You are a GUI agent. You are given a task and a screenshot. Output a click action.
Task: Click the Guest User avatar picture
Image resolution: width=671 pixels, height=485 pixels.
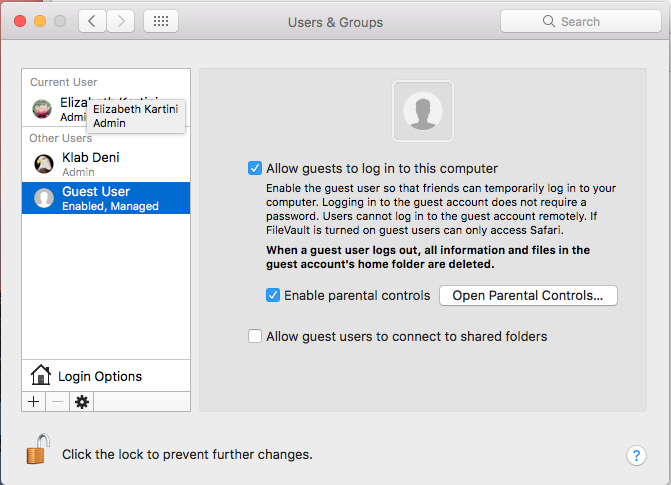[x=423, y=111]
